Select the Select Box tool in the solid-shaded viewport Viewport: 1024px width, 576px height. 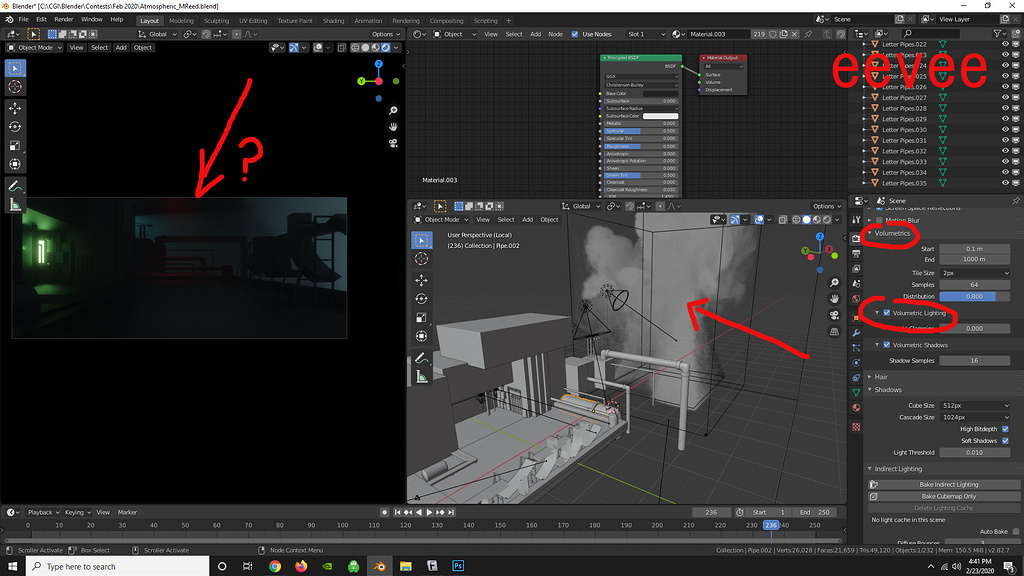(421, 240)
